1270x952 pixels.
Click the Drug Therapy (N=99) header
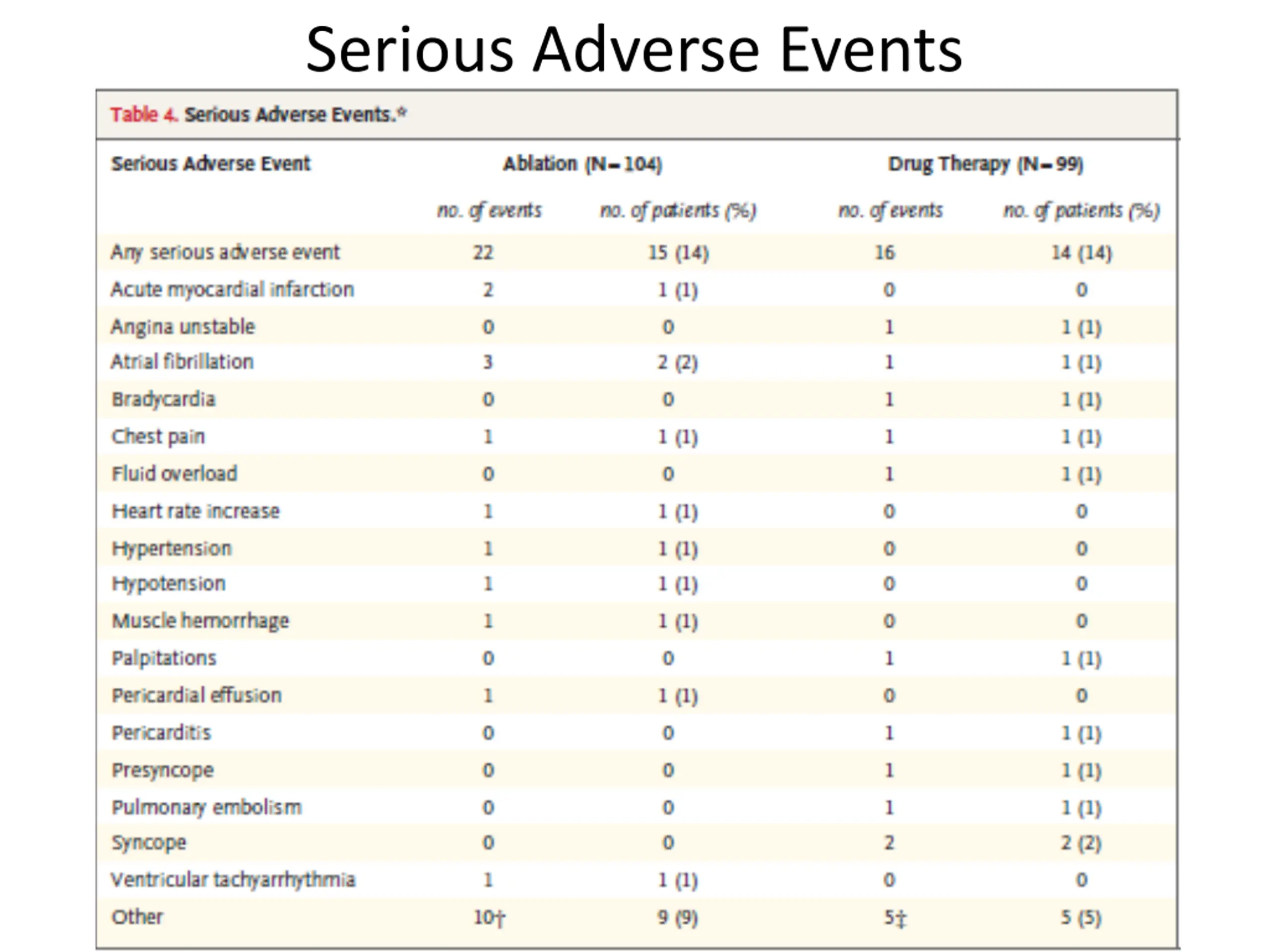986,165
